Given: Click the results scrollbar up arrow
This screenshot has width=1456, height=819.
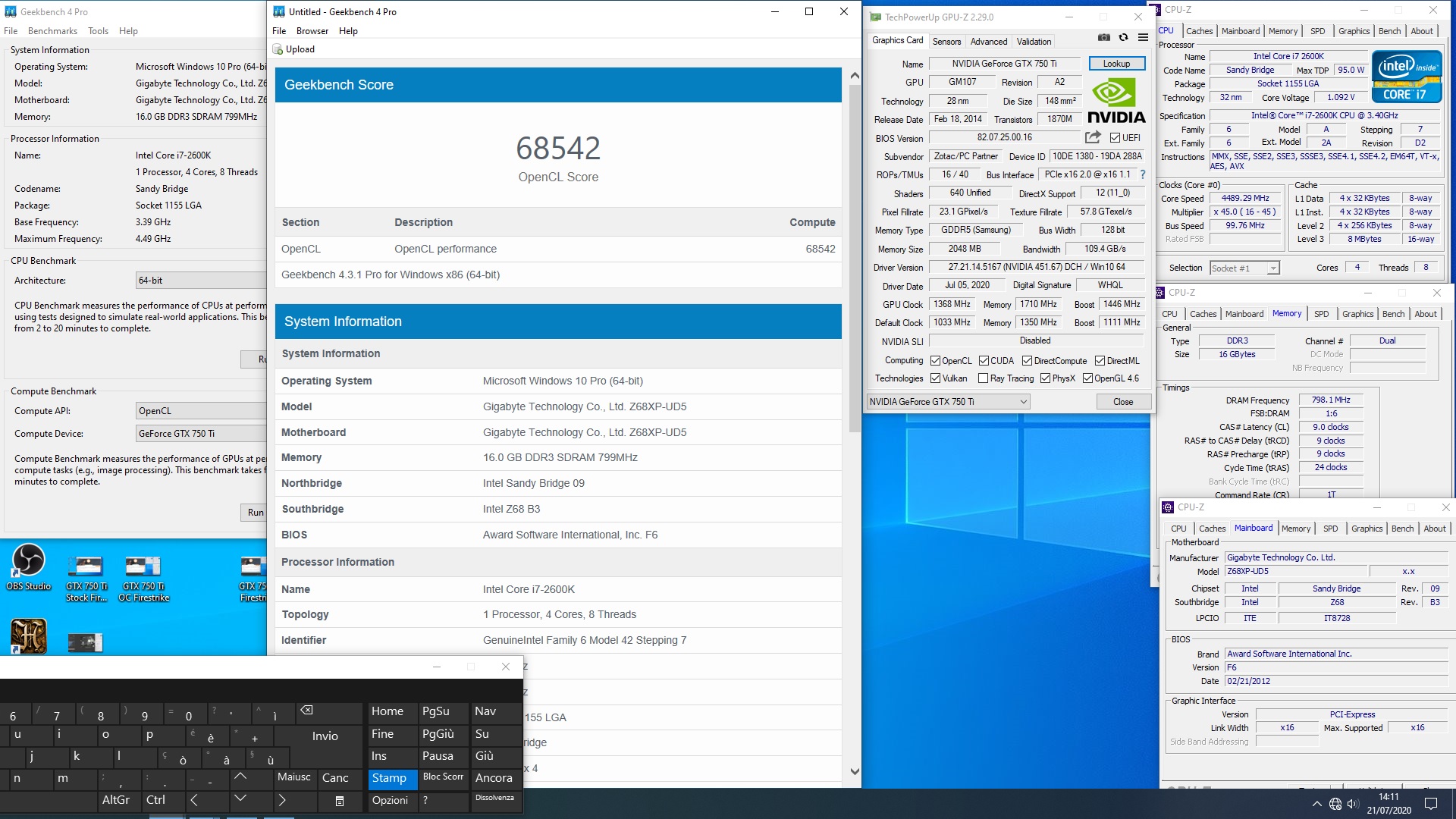Looking at the screenshot, I should click(x=855, y=76).
